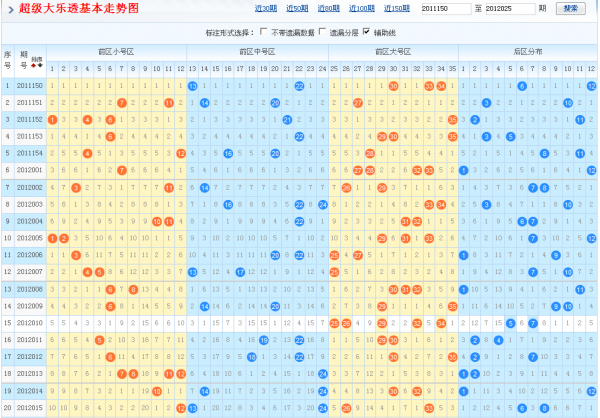Select period cell 2012010

[30, 323]
